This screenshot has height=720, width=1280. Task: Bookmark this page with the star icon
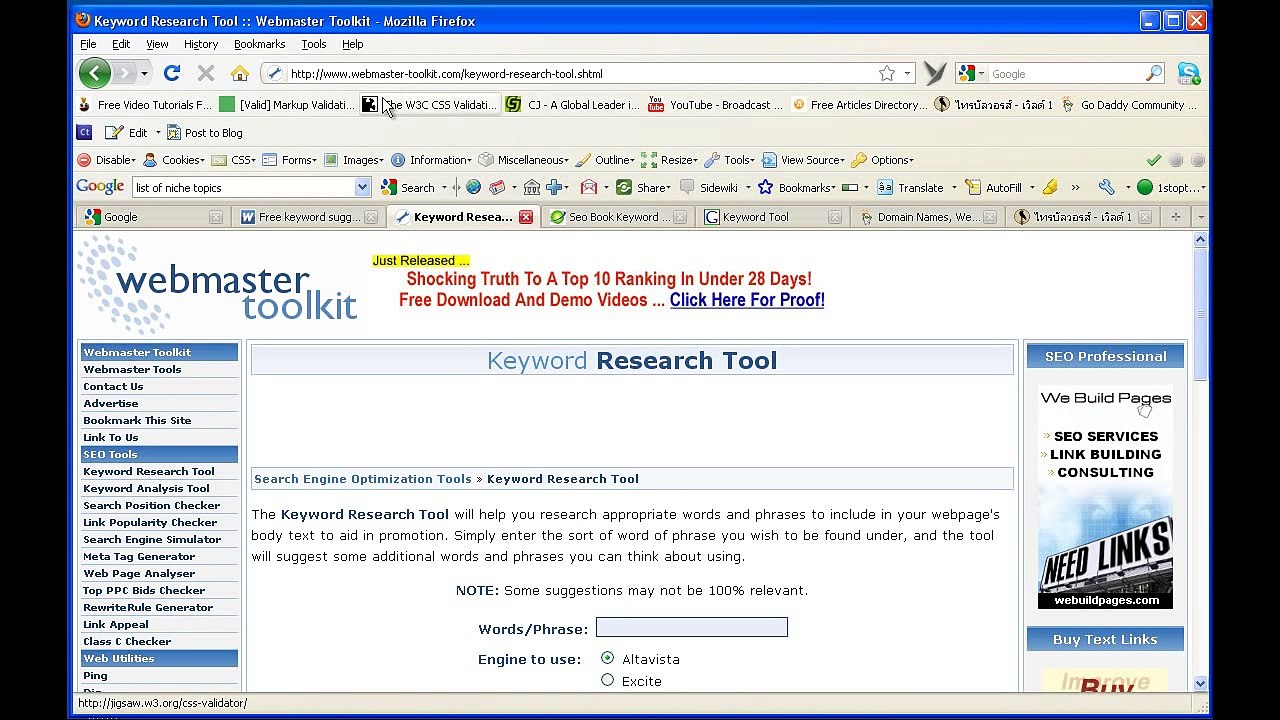click(887, 73)
